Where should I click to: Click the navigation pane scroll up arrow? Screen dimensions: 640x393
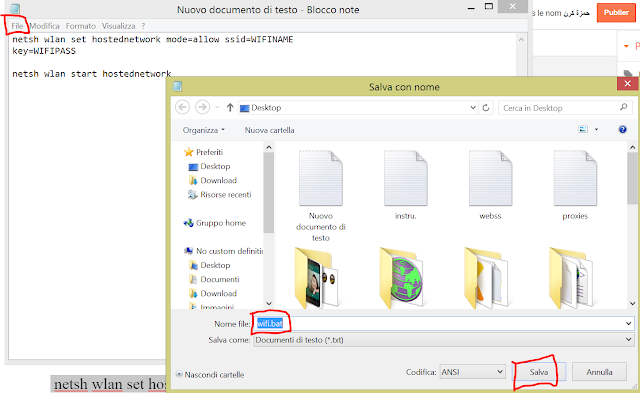[269, 147]
